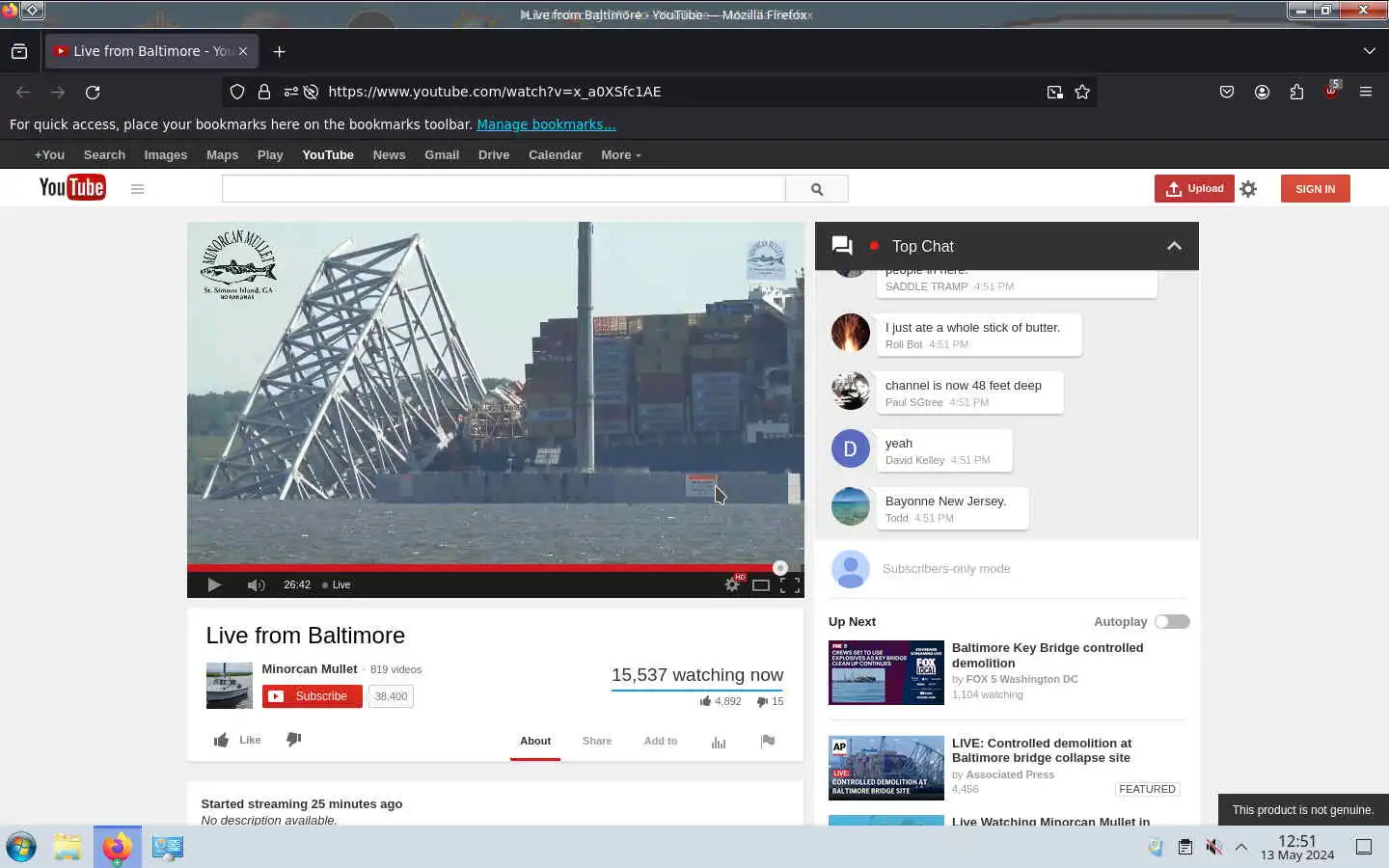The height and width of the screenshot is (868, 1389).
Task: Bookmark this page with the star icon
Action: point(1082,92)
